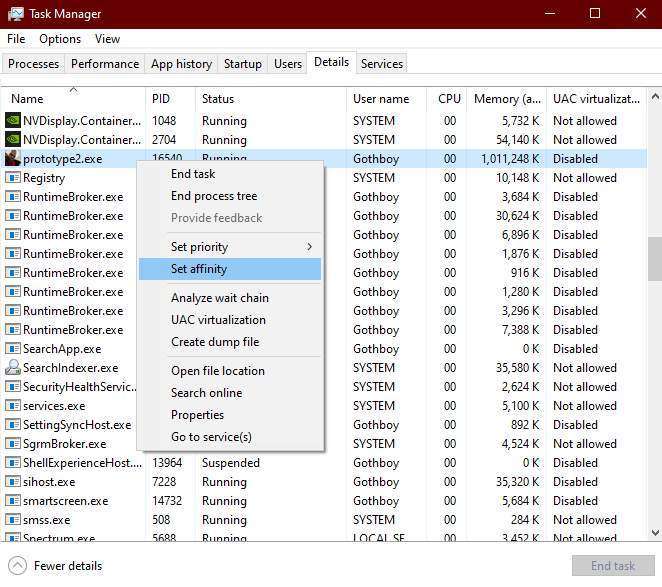Click the SettingSyncHost.exe process icon

tap(13, 425)
